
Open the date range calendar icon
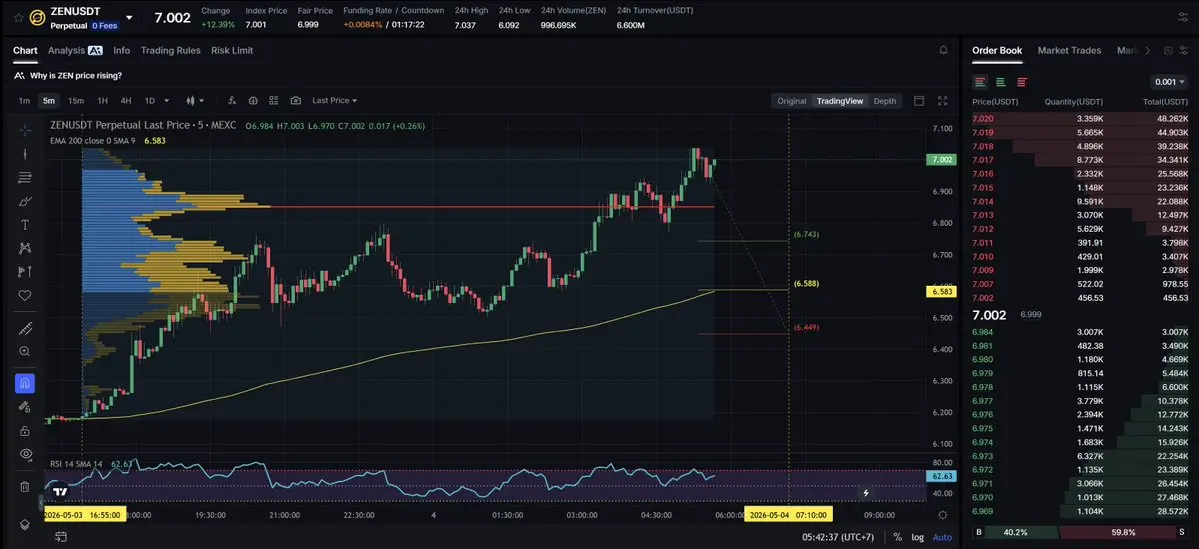click(60, 538)
